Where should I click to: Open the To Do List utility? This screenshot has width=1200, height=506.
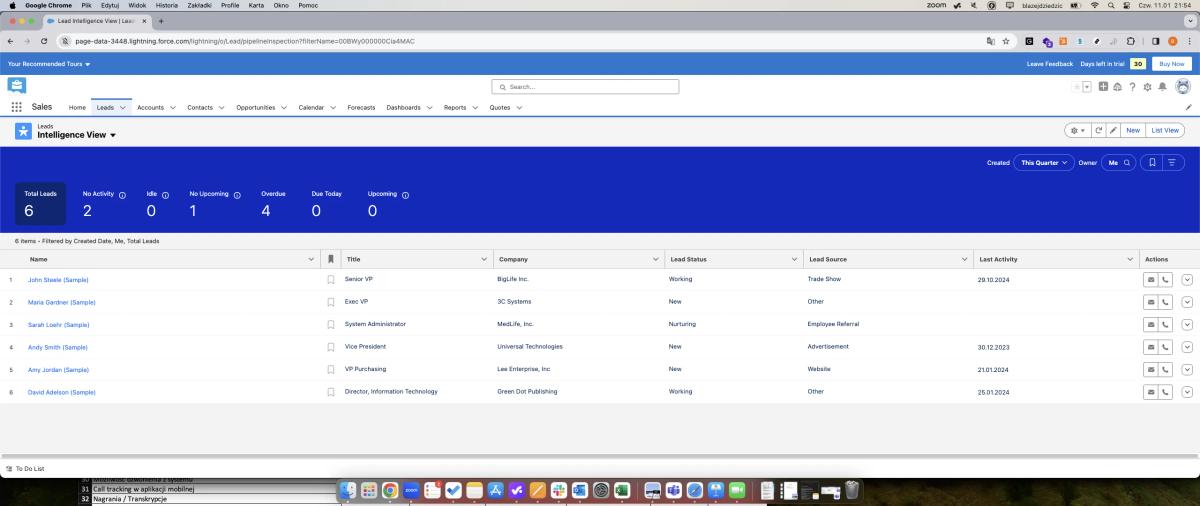click(x=25, y=468)
